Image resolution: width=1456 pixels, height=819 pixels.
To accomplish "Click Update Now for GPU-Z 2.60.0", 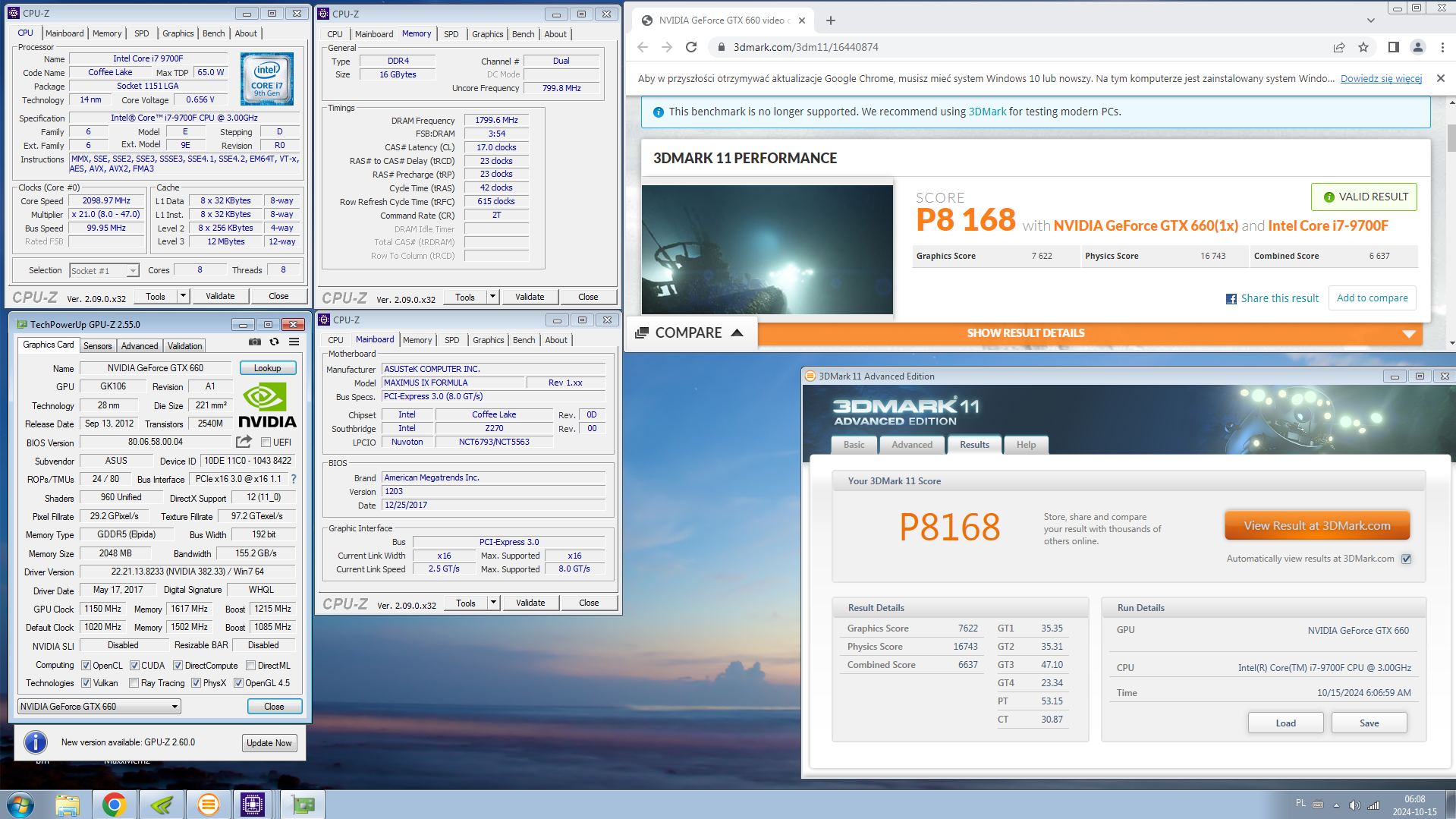I will tap(269, 743).
